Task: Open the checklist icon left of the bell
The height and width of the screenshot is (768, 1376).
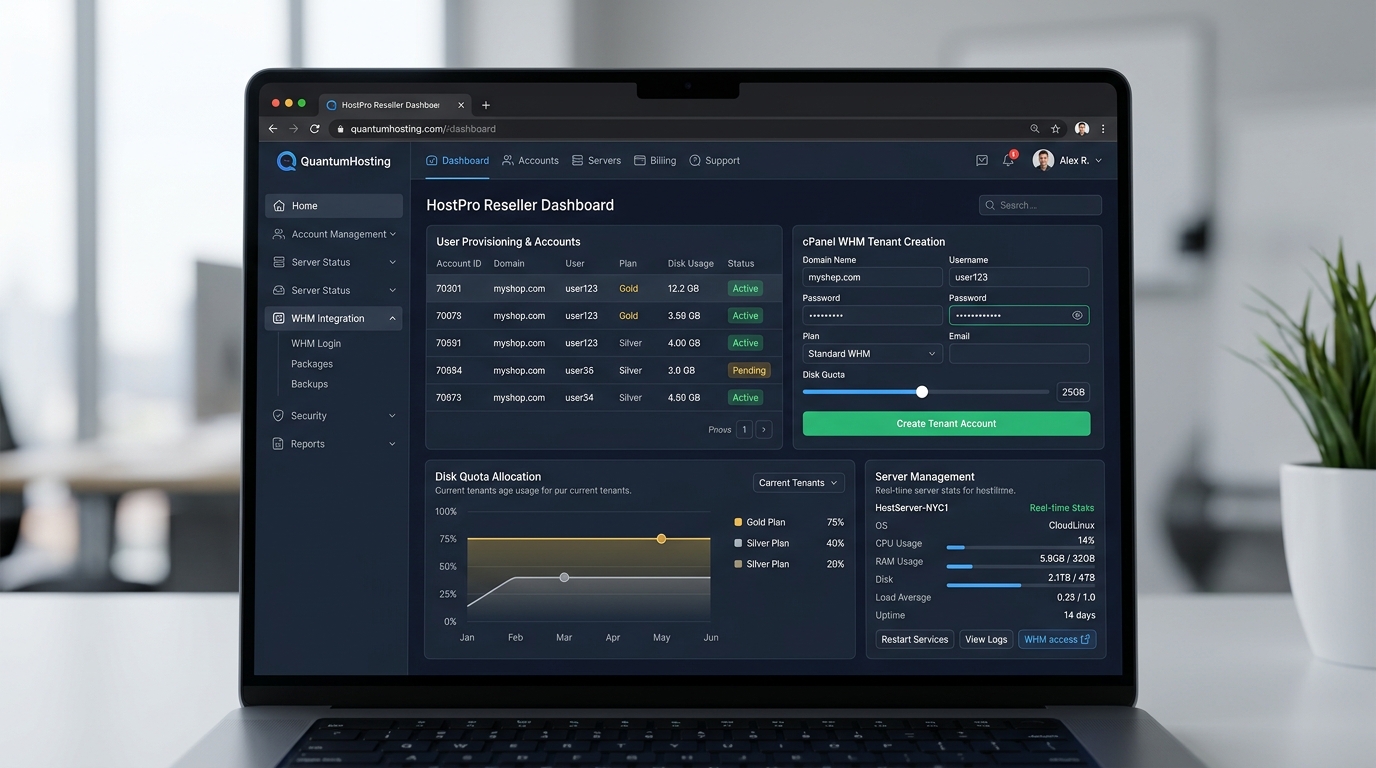Action: tap(982, 160)
